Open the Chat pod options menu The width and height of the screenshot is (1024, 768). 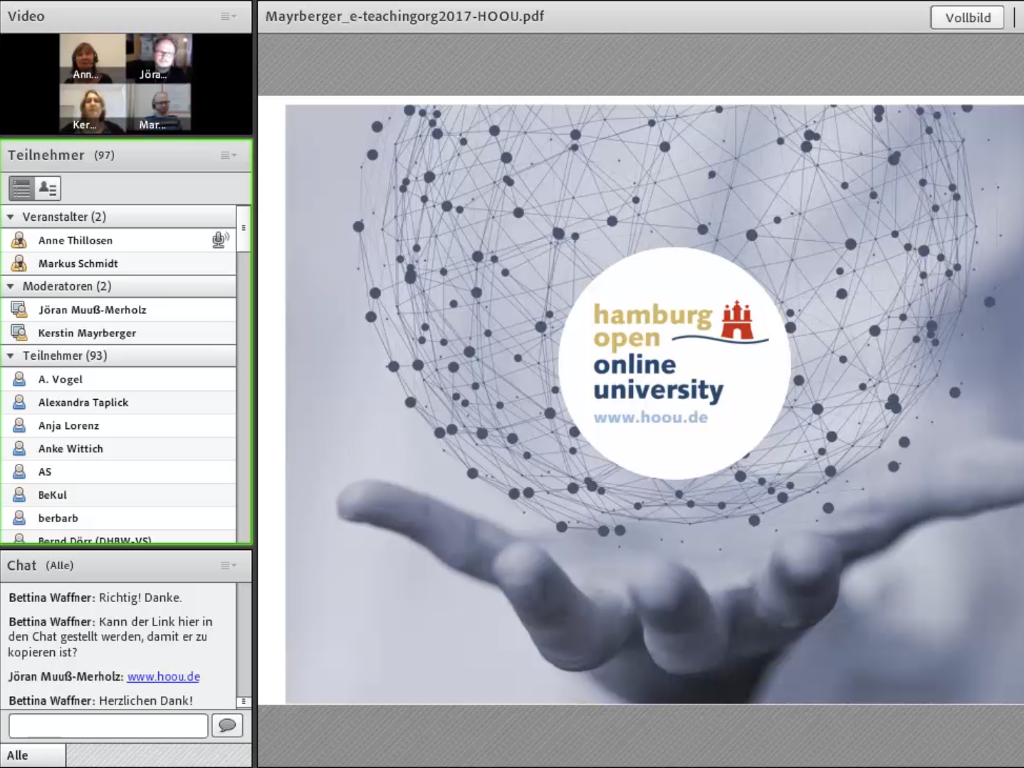[228, 566]
